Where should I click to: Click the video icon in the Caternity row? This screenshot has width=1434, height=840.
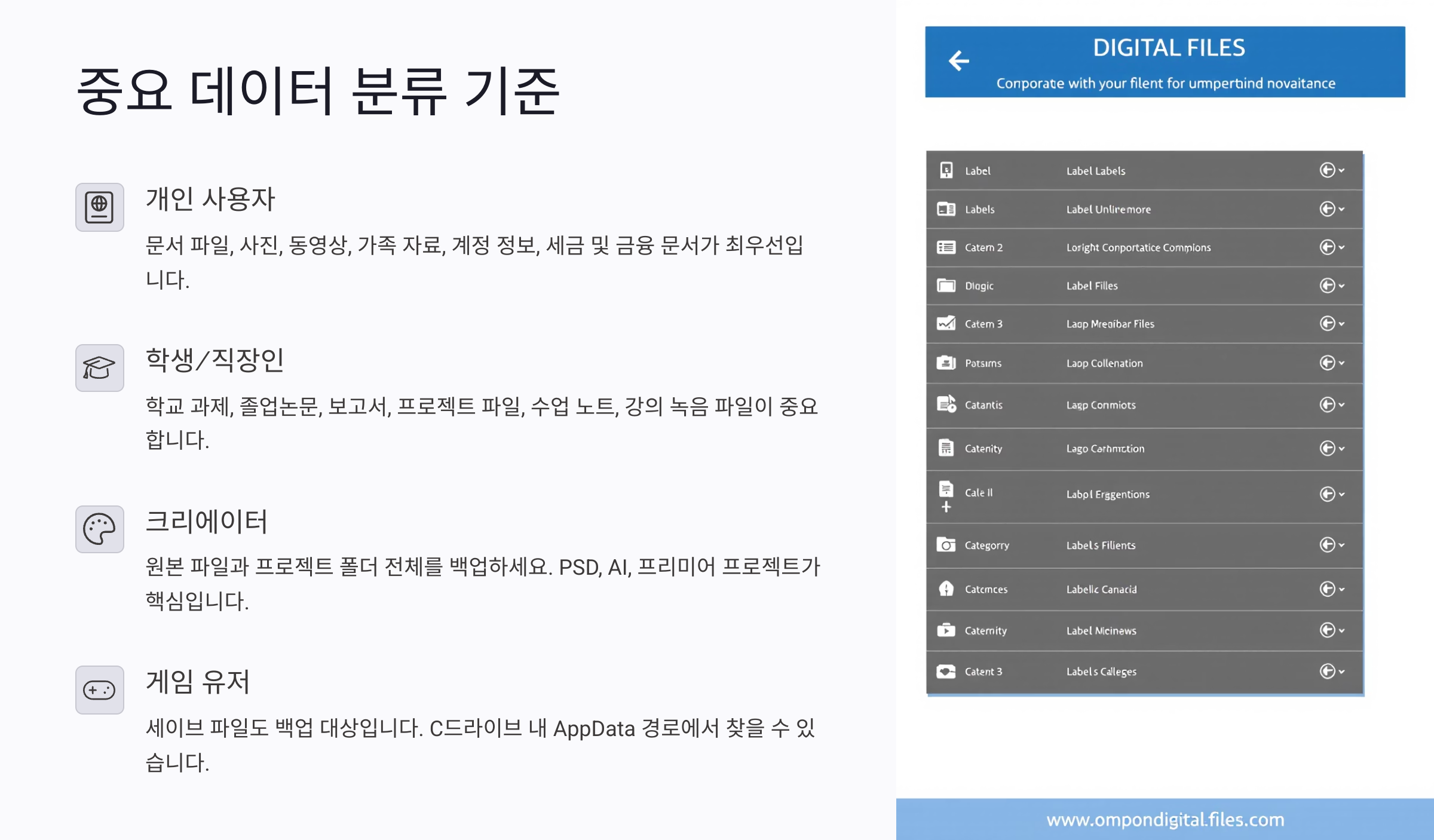pyautogui.click(x=946, y=630)
